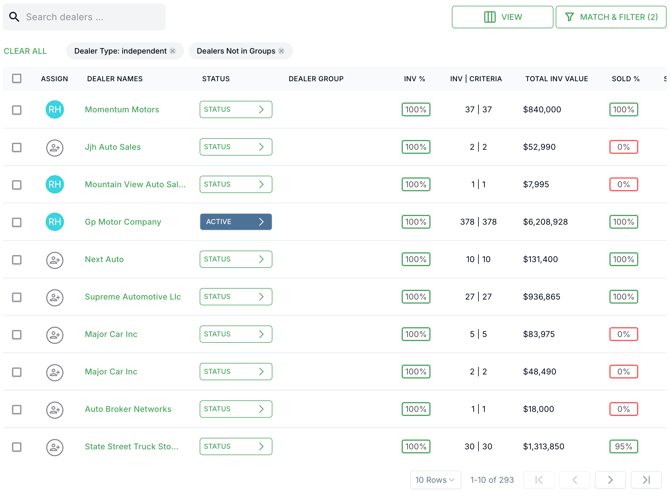Open the Match & Filter panel
The height and width of the screenshot is (496, 670).
click(x=610, y=17)
